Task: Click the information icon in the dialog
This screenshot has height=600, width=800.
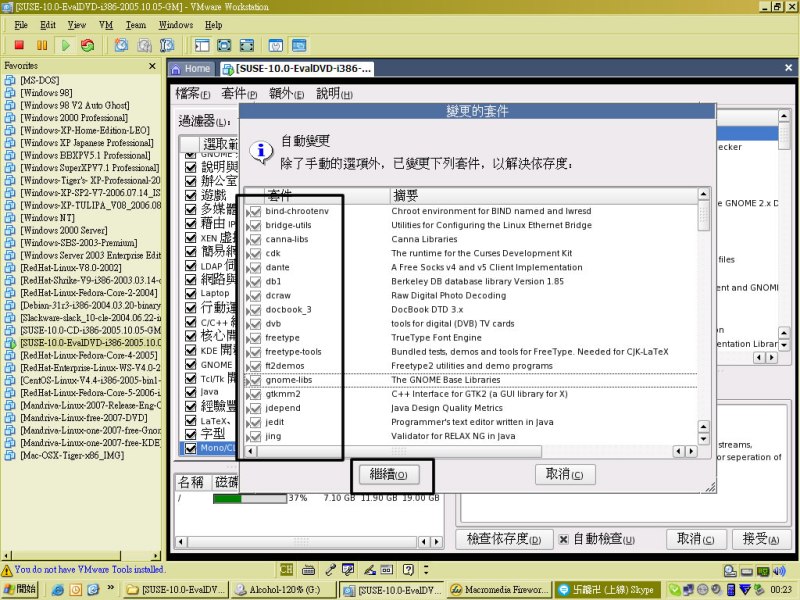Action: click(x=261, y=152)
